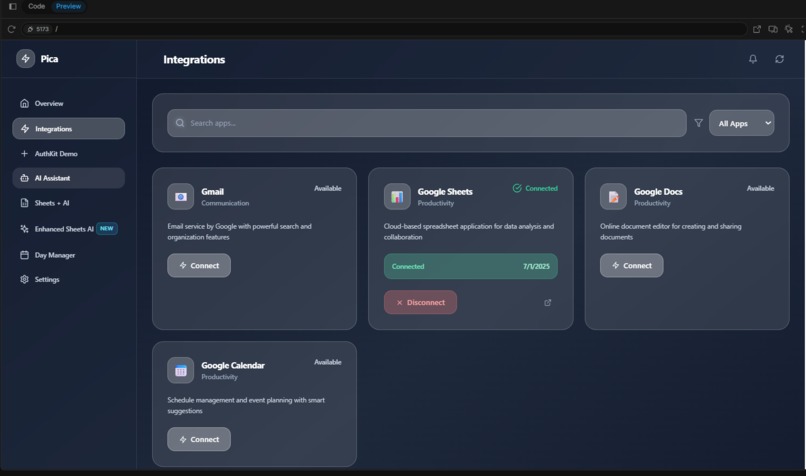Click the Google Sheets app icon
806x476 pixels.
point(397,196)
